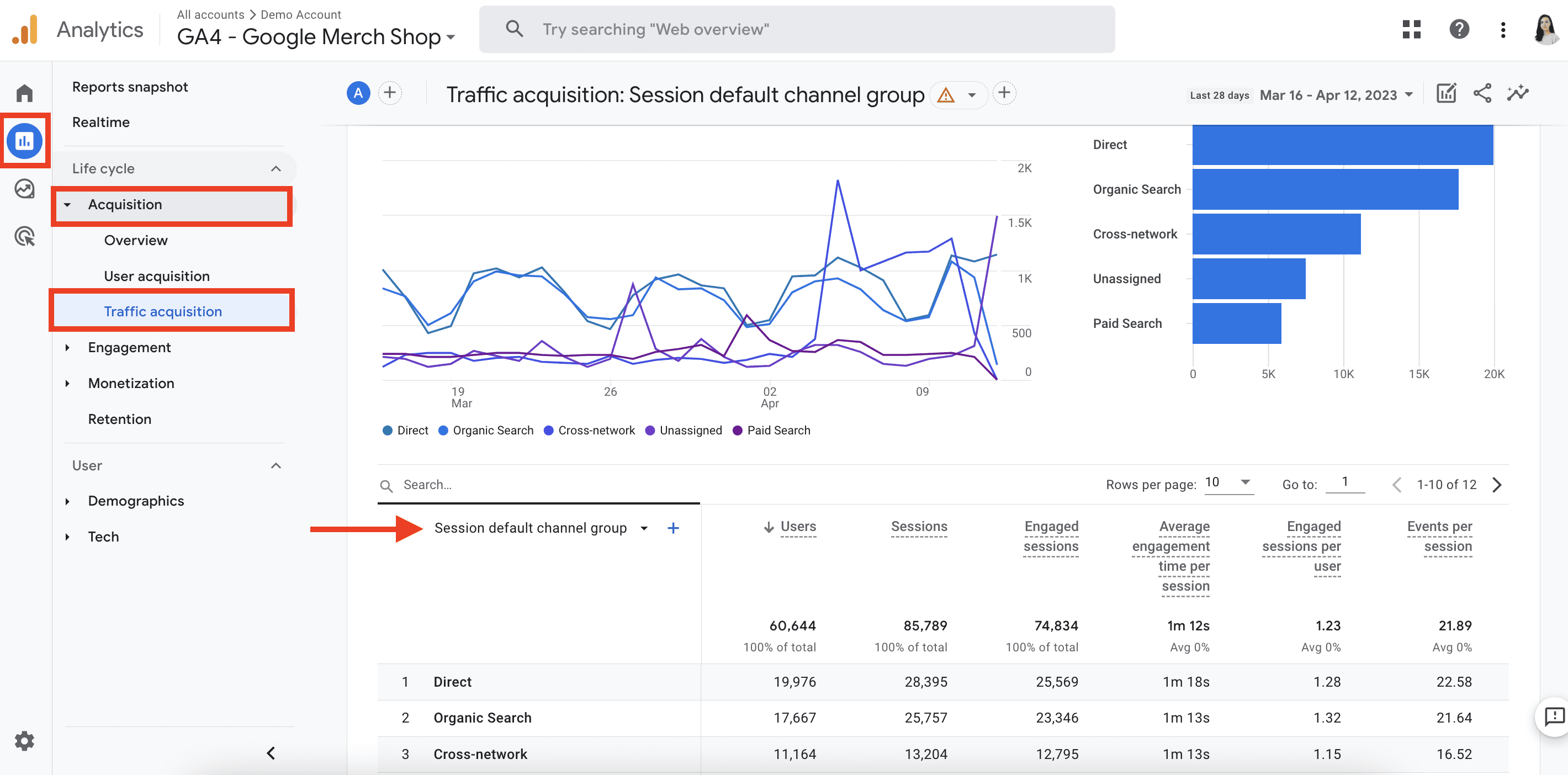Click the add metric plus icon beside channel group
Screen dimensions: 1568x775
[x=673, y=528]
